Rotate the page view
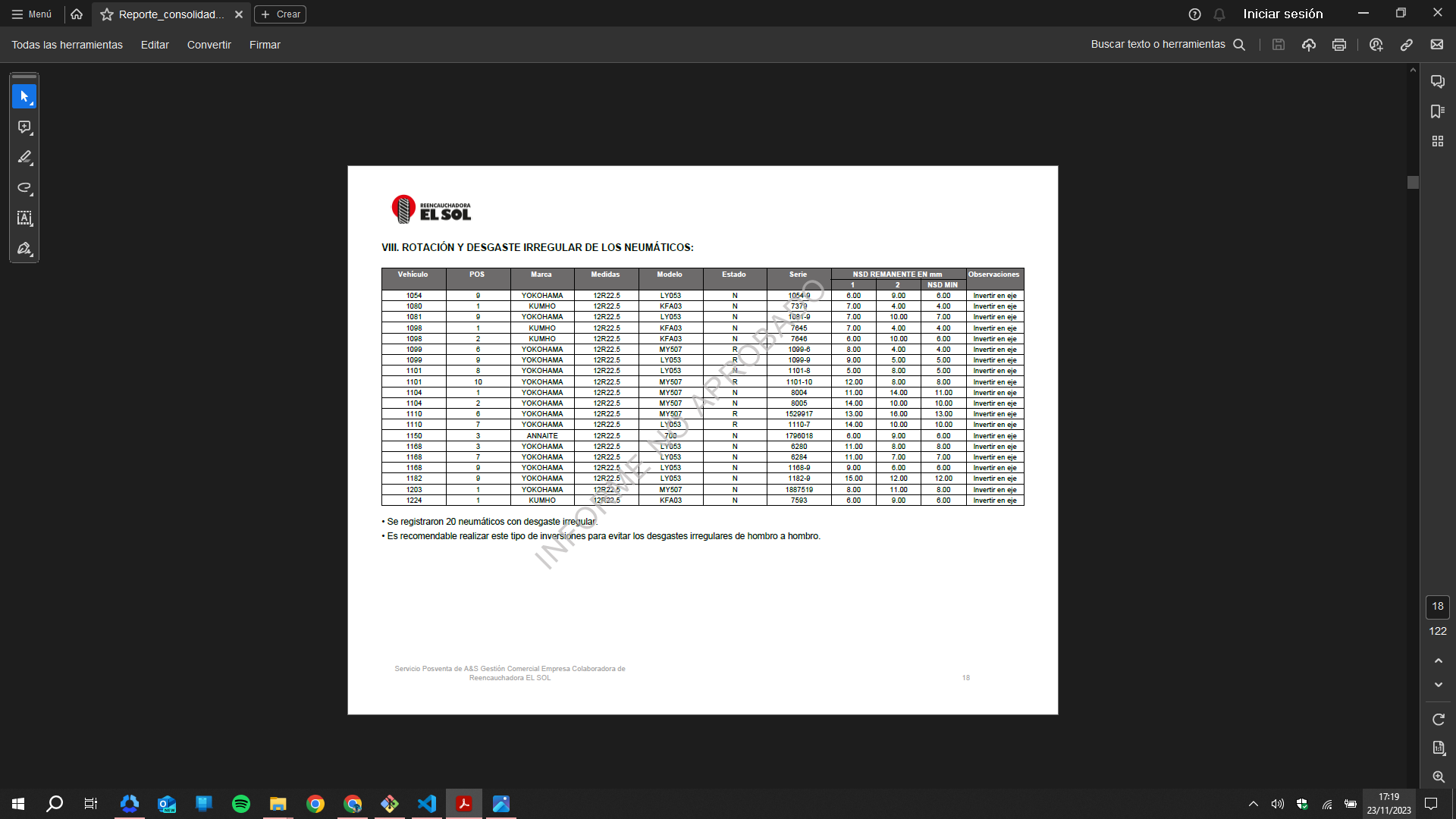This screenshot has height=819, width=1456. 1438,719
